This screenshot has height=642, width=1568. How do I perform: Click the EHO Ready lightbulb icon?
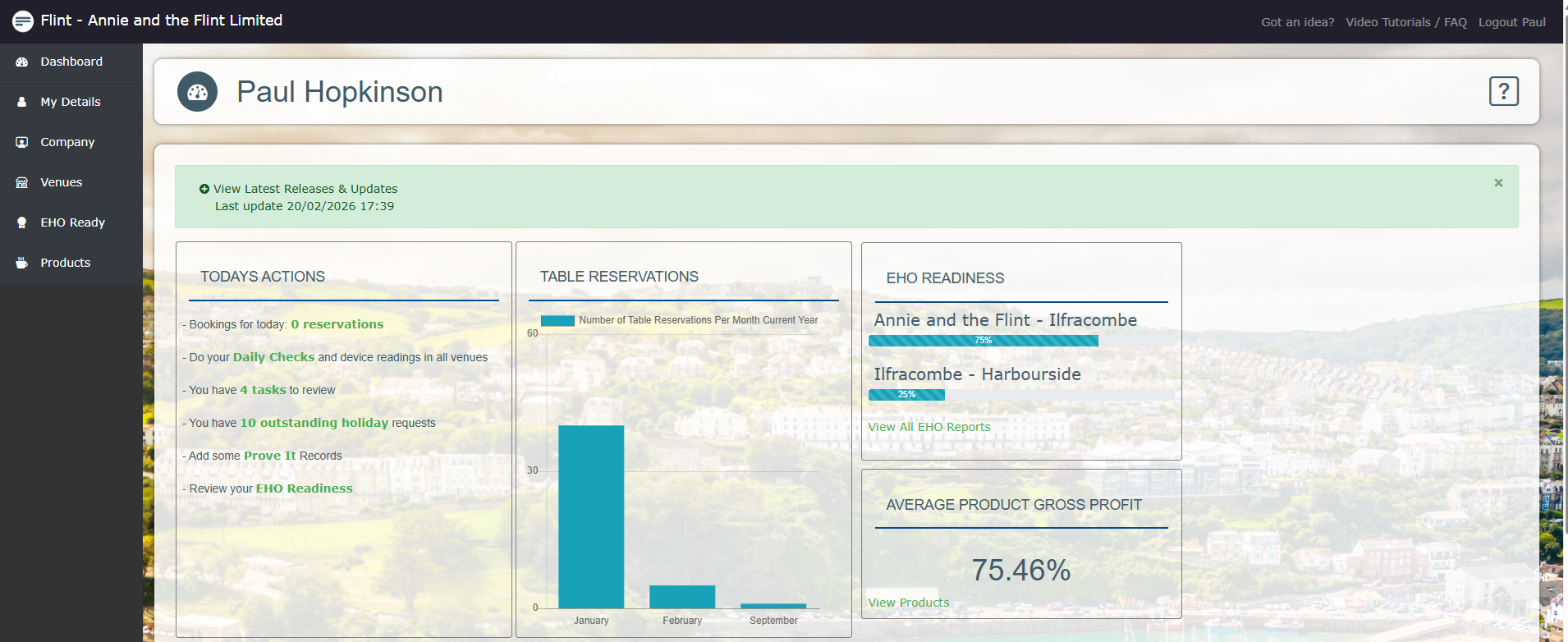point(22,223)
